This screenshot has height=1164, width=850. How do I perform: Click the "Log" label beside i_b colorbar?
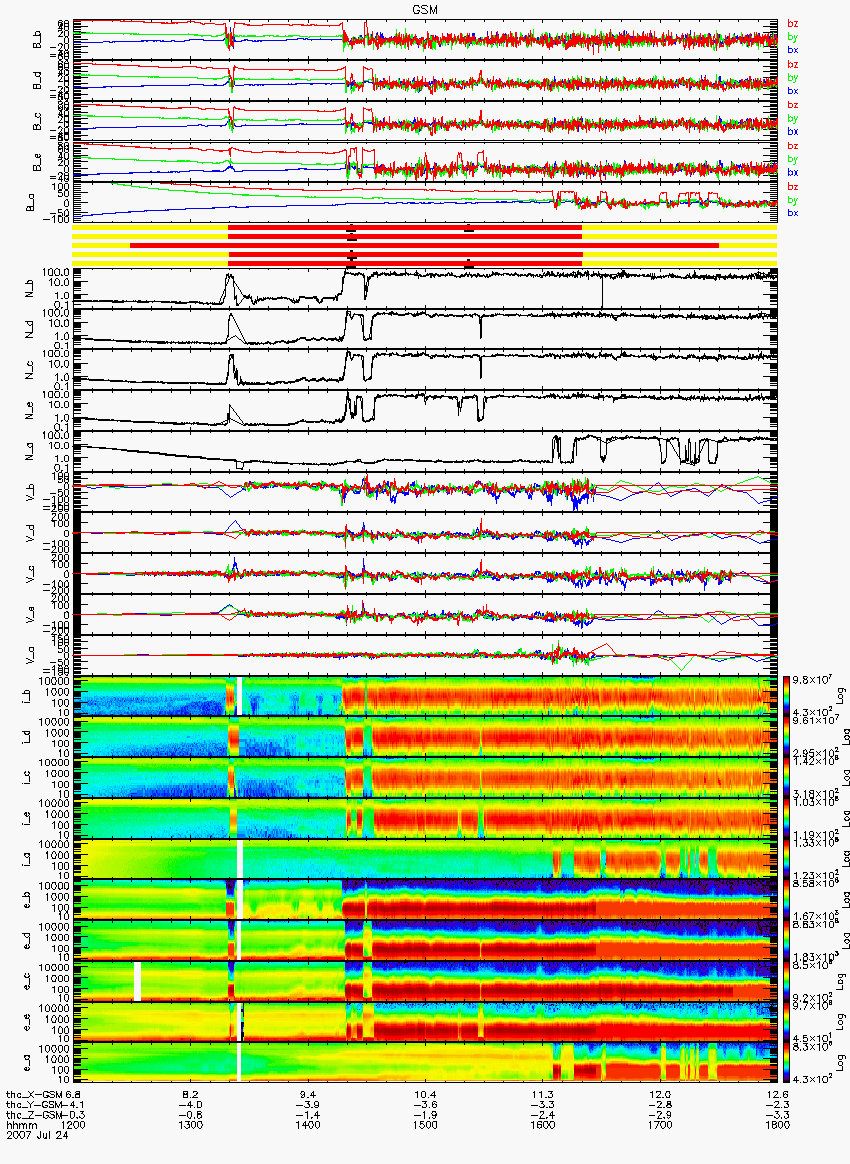click(x=842, y=696)
